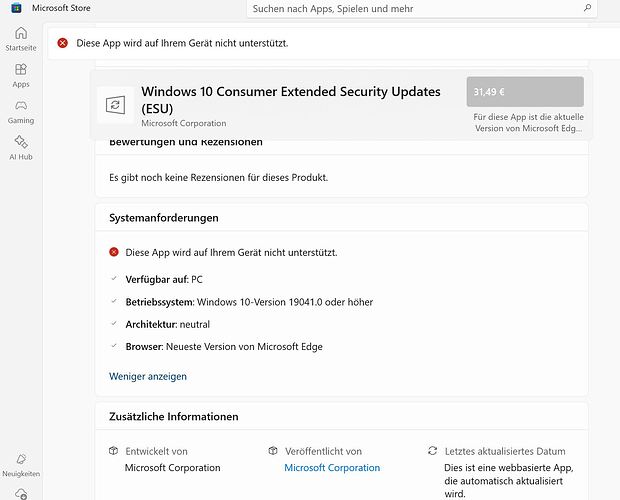The image size is (620, 500).
Task: Click the 31,49 € price button
Action: click(524, 91)
